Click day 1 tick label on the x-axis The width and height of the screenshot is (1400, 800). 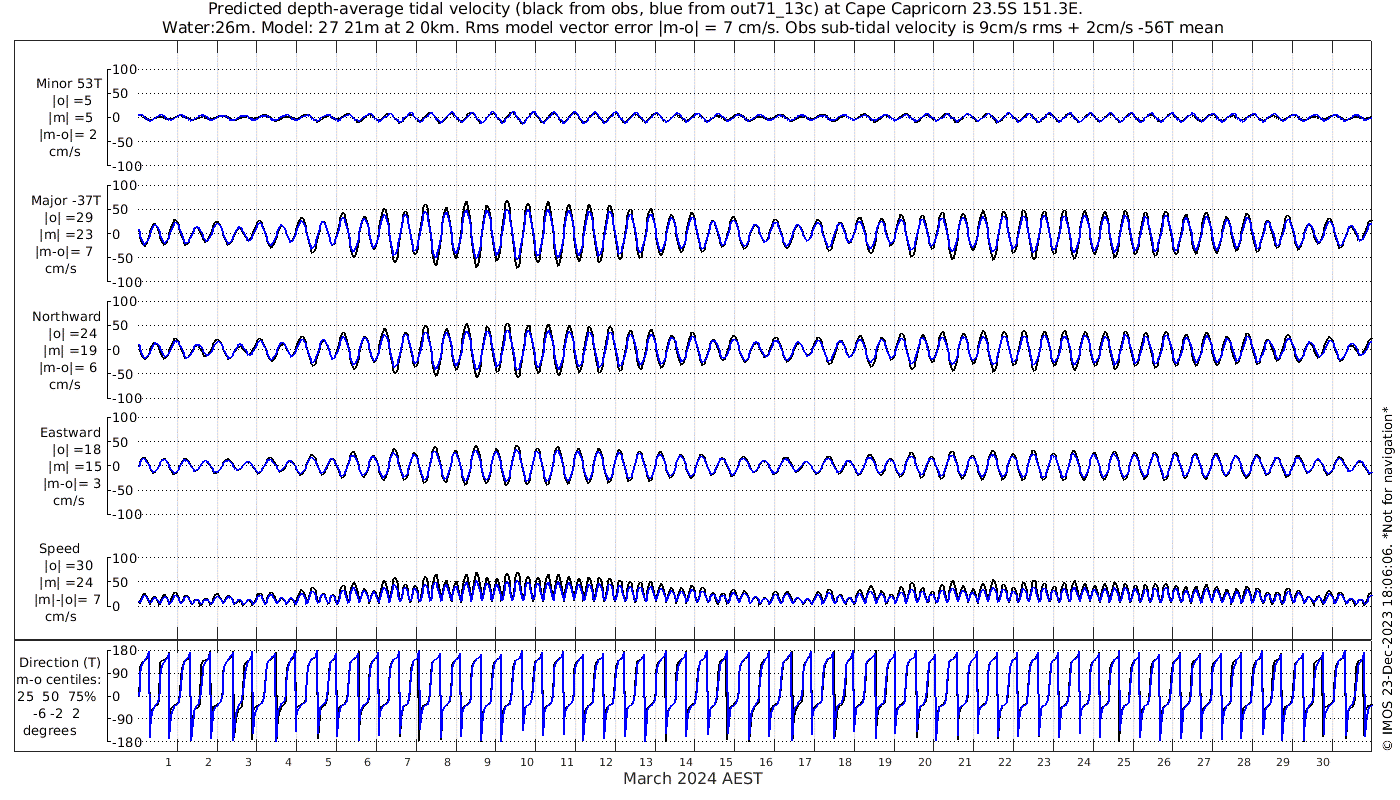click(168, 762)
